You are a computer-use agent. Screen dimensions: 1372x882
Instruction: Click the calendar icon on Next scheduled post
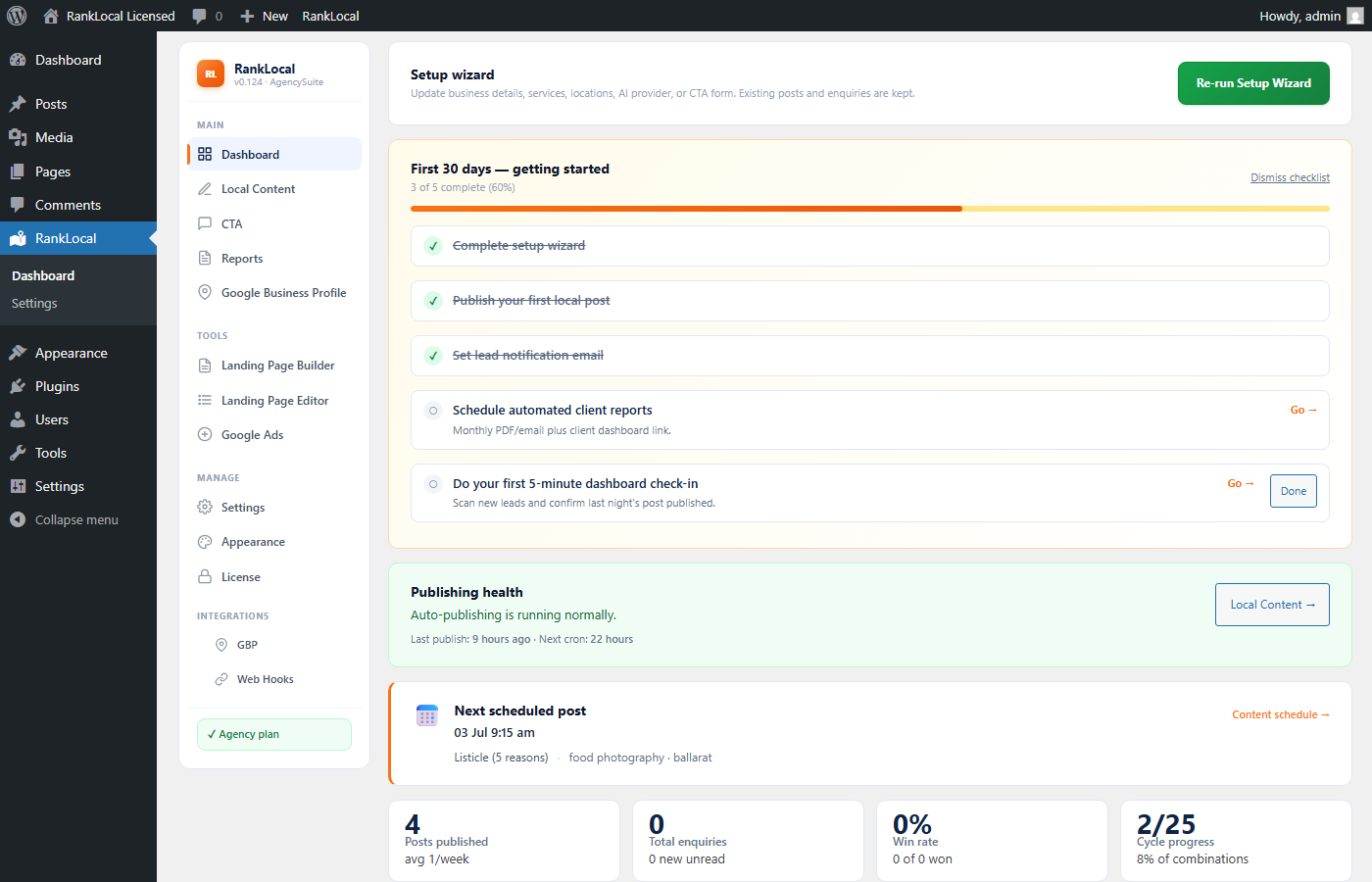(427, 715)
